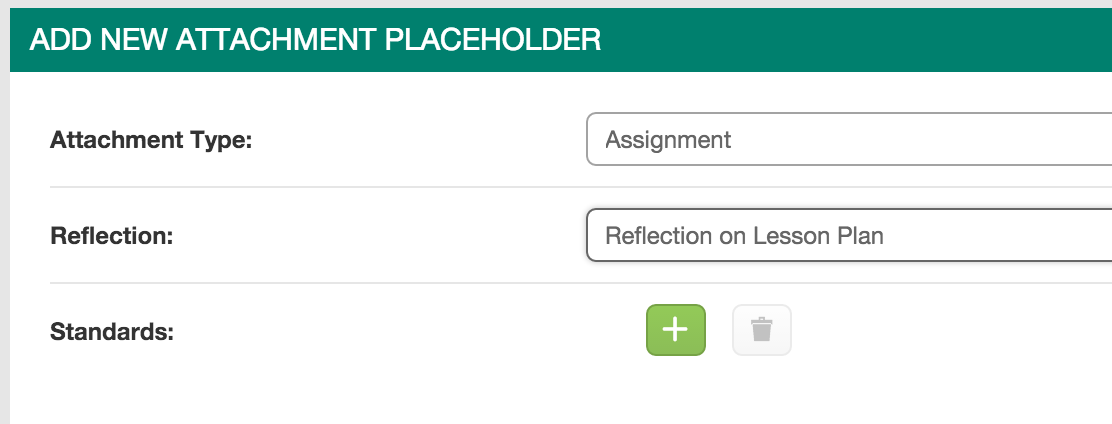Click the white plus symbol beside Standards
The height and width of the screenshot is (424, 1112).
click(x=675, y=330)
